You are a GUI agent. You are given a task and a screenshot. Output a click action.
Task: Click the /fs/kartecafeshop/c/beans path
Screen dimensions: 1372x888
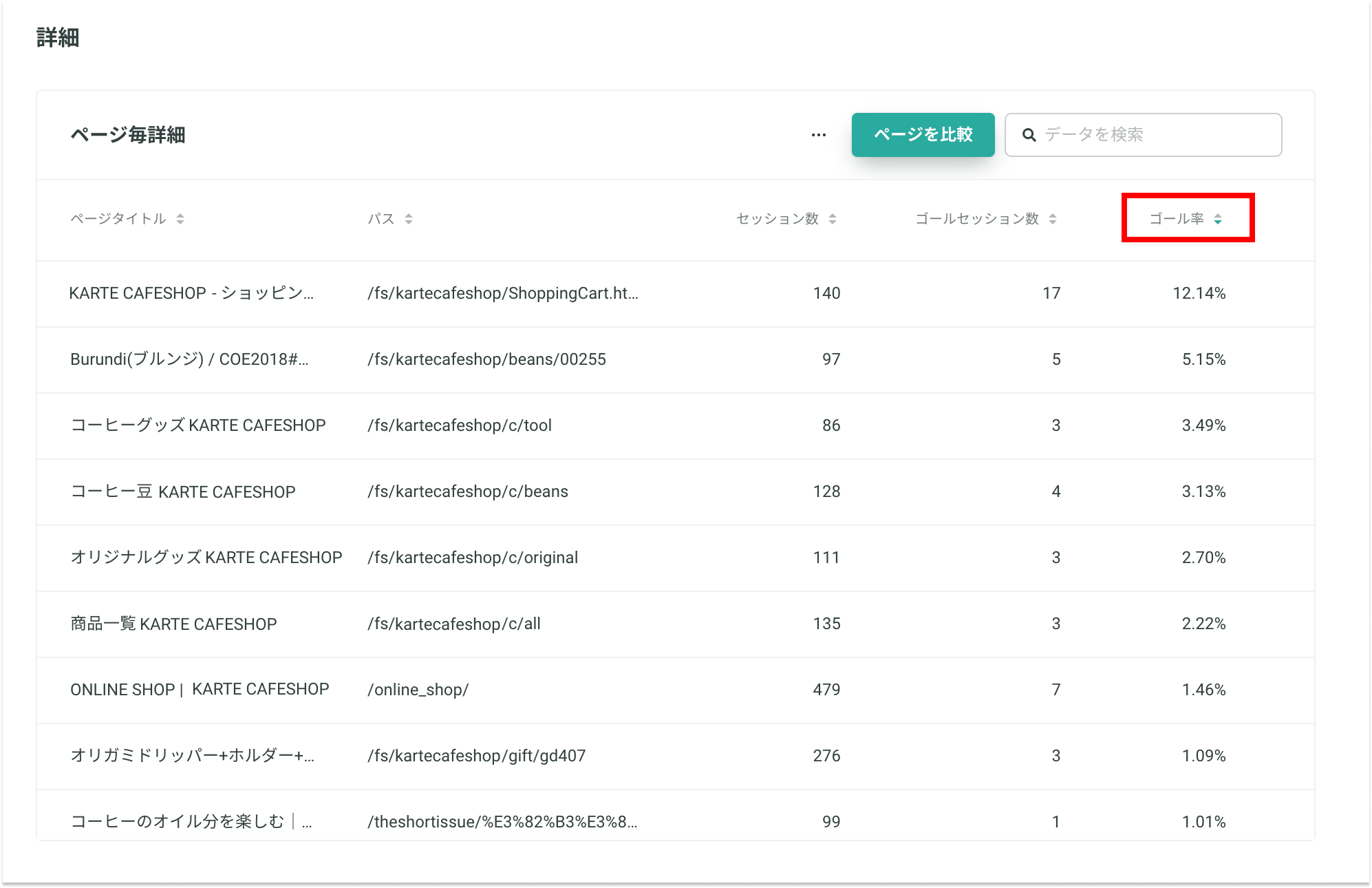click(468, 491)
